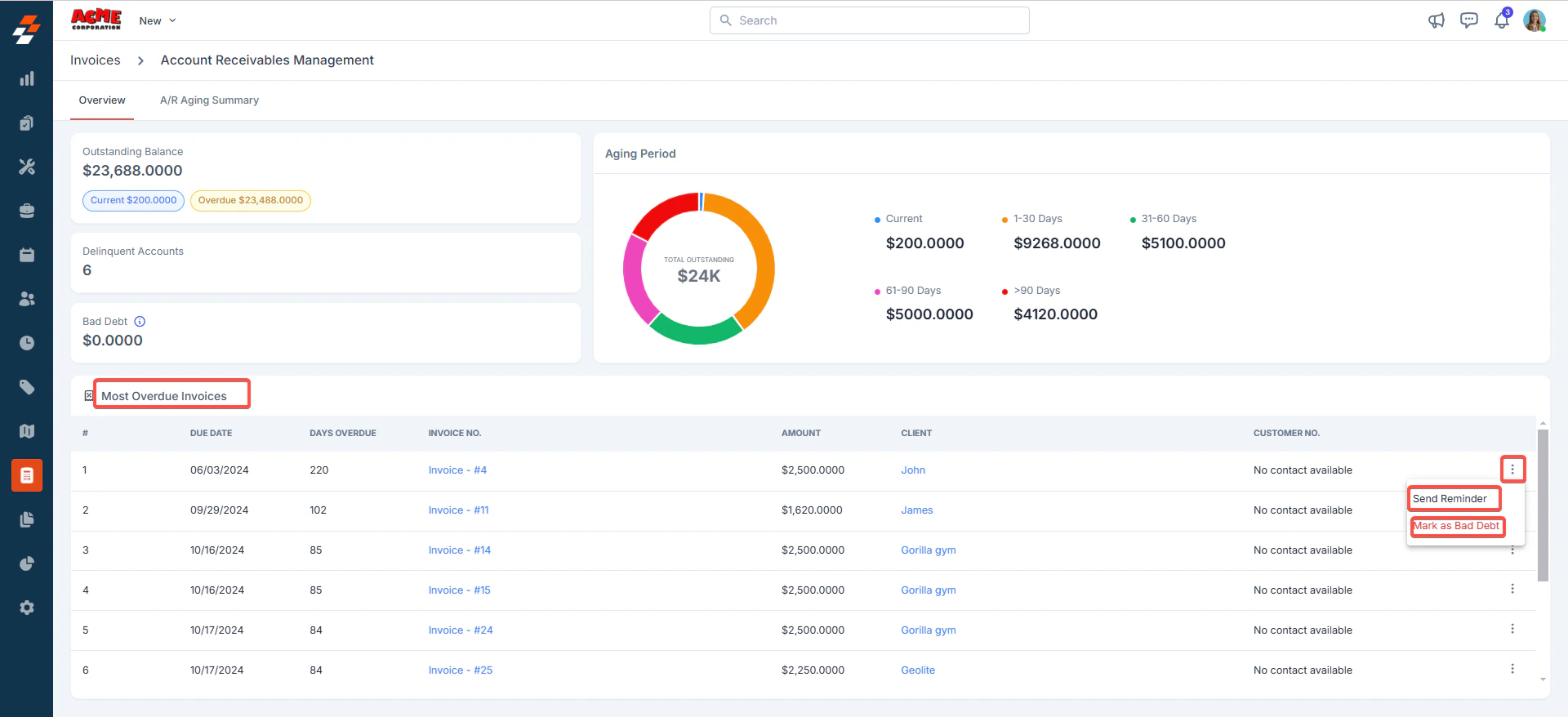The height and width of the screenshot is (717, 1568).
Task: Open the chat messages icon in header
Action: point(1469,20)
